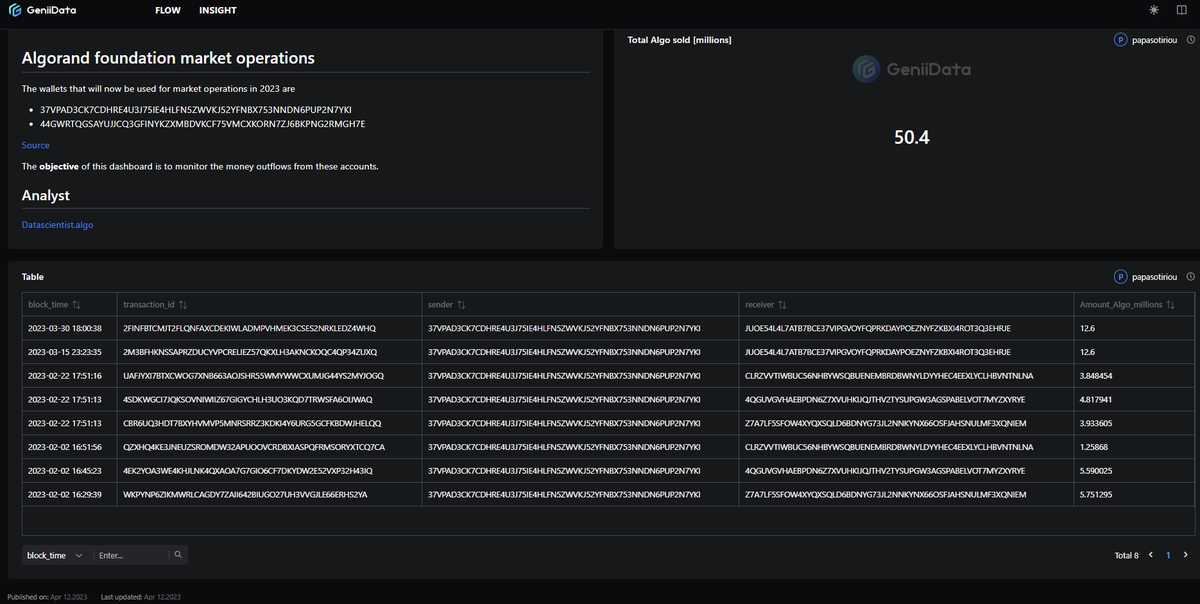Viewport: 1200px width, 604px height.
Task: Sort table by block_time column arrows
Action: pyautogui.click(x=76, y=304)
